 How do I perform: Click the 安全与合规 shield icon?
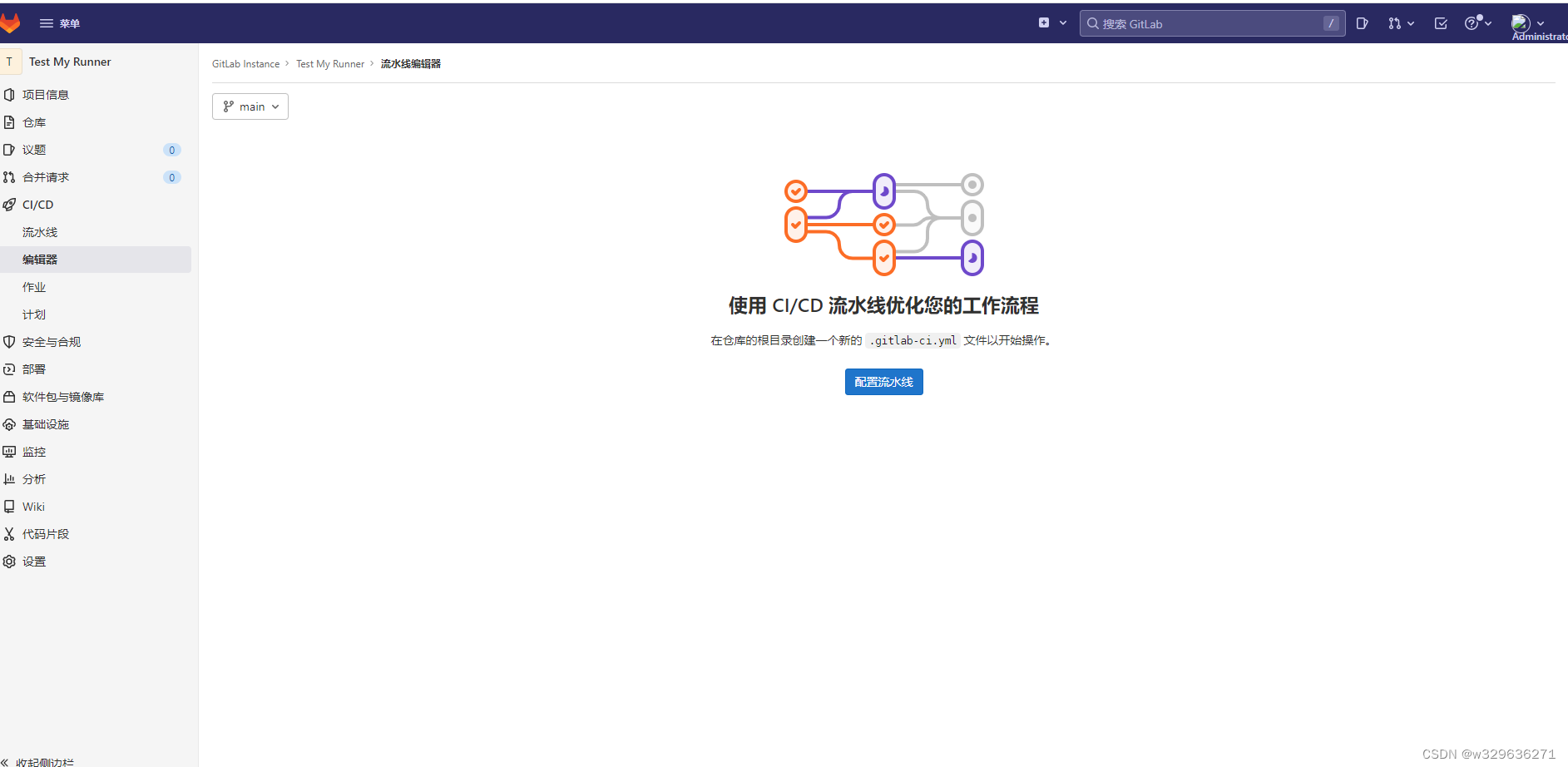9,342
